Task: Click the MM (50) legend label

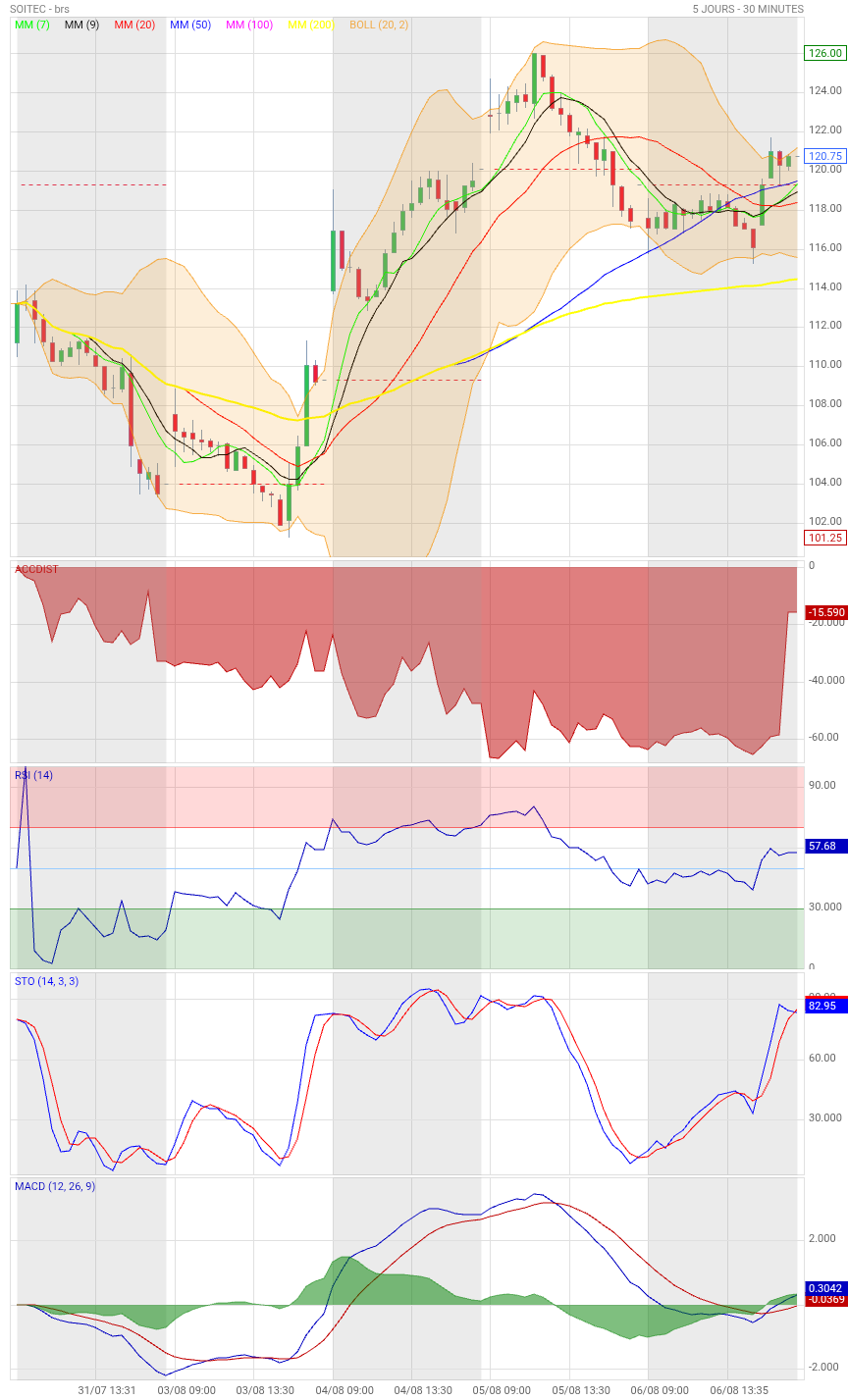Action: click(x=190, y=25)
